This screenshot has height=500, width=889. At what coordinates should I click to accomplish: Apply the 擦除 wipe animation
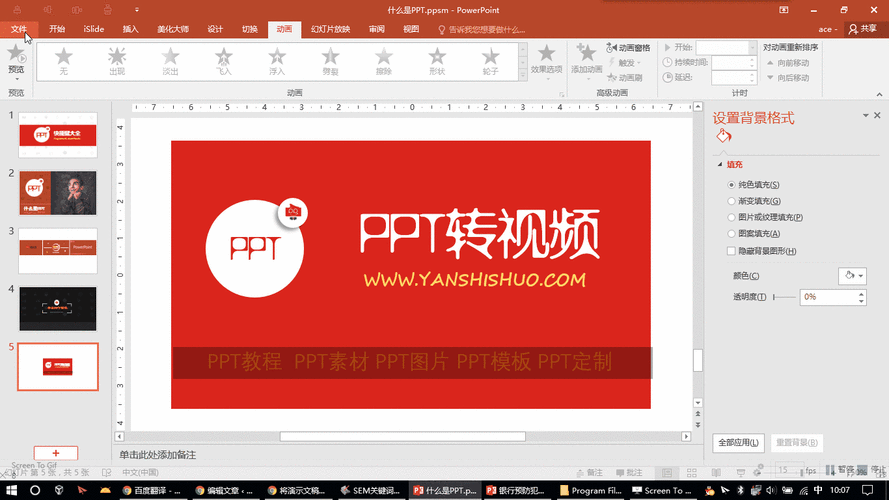point(383,61)
